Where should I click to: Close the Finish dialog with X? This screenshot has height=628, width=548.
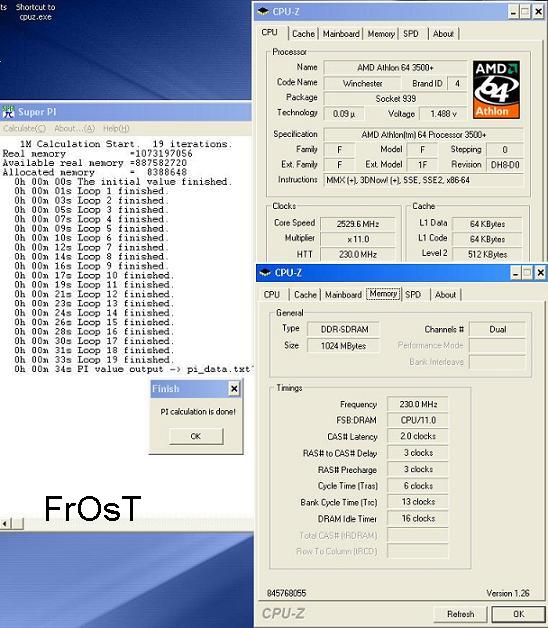(x=234, y=388)
